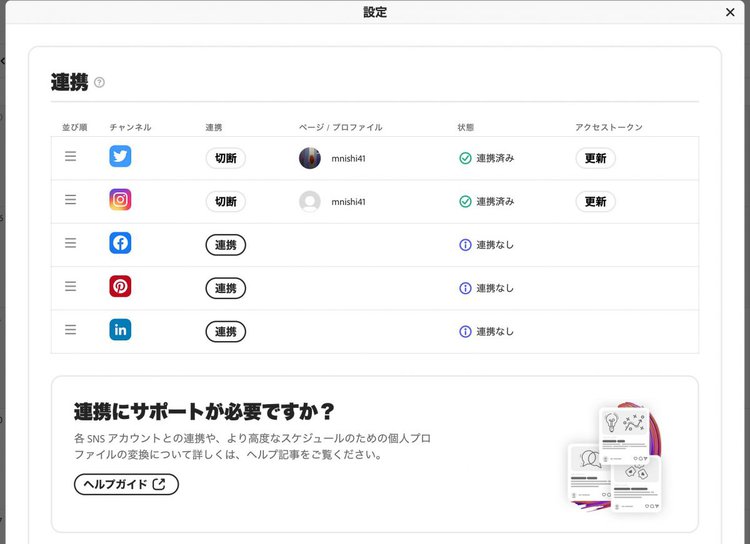The image size is (750, 544).
Task: Click the Twitter profile avatar for mnishi41
Action: (310, 158)
